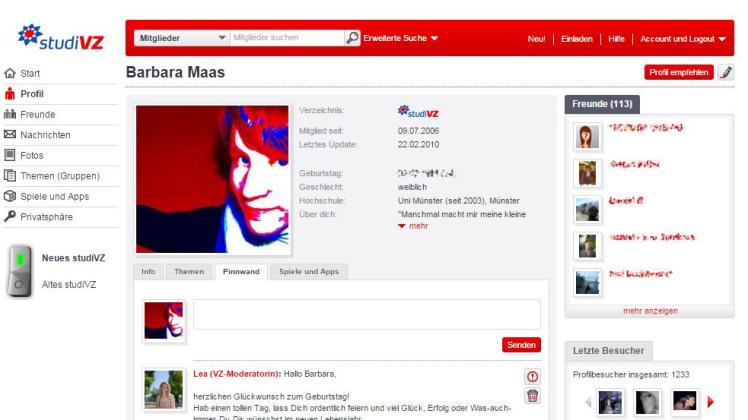Open Privatsphäre in left navigation
Image resolution: width=748 pixels, height=420 pixels.
[x=46, y=217]
